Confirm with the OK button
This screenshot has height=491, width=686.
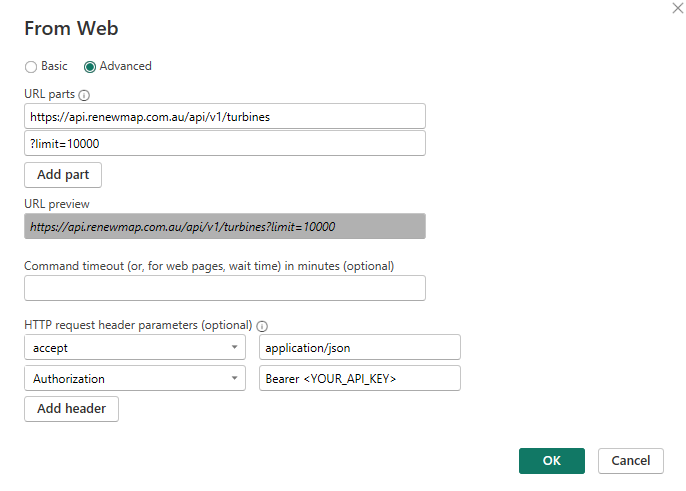[552, 460]
